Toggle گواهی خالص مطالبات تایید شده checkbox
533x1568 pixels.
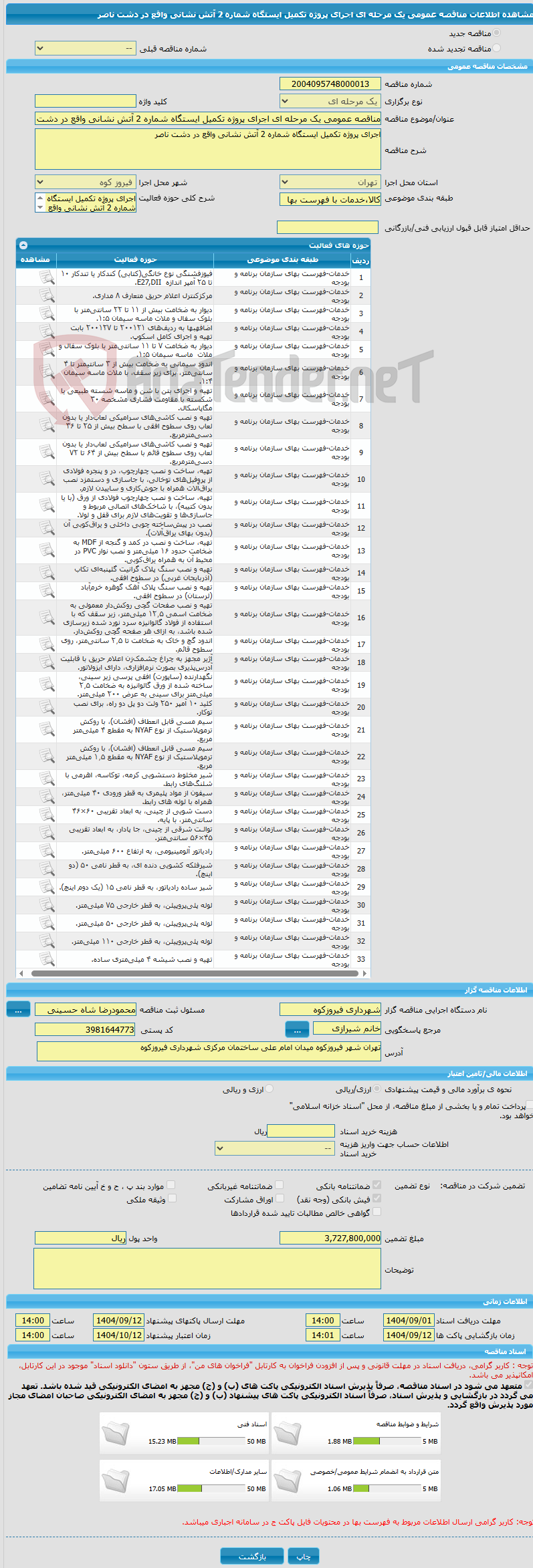tap(377, 1211)
